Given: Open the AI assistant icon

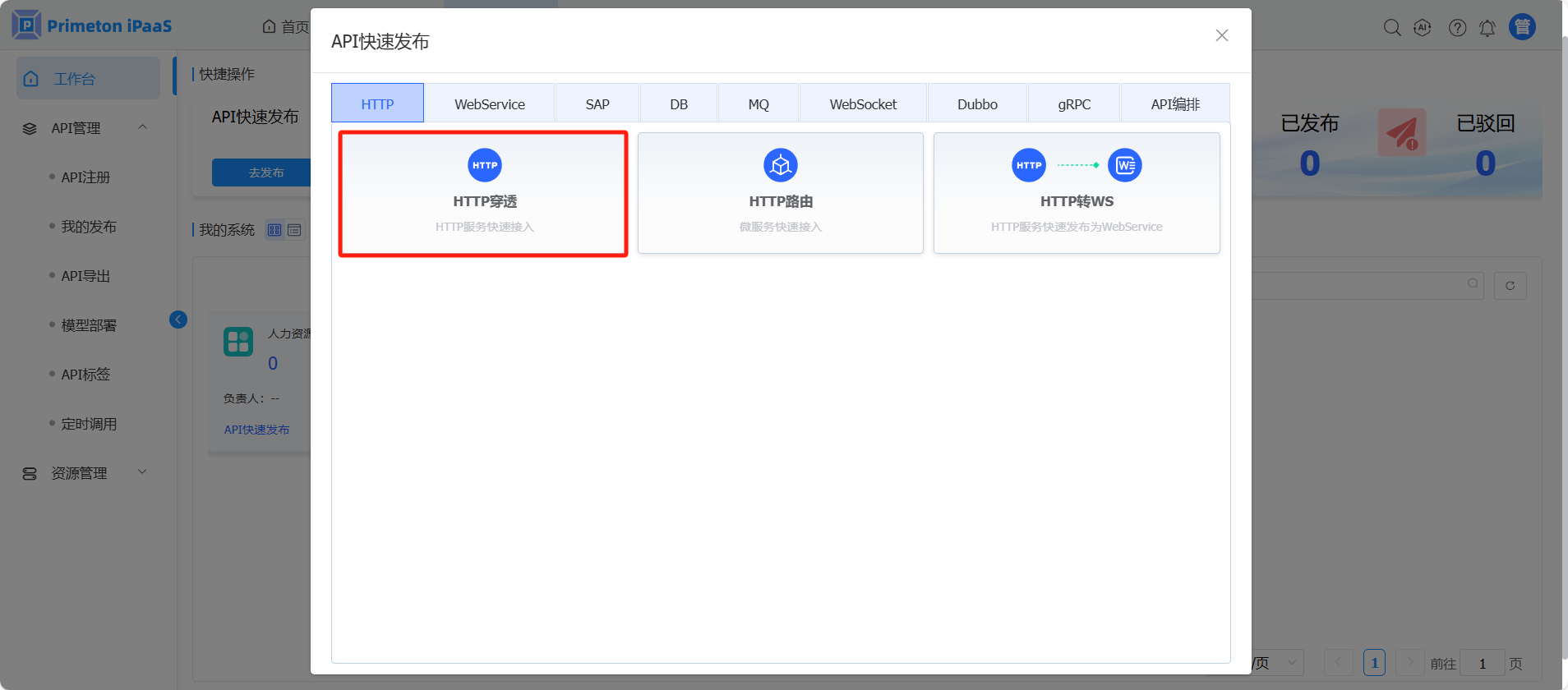Looking at the screenshot, I should 1423,28.
